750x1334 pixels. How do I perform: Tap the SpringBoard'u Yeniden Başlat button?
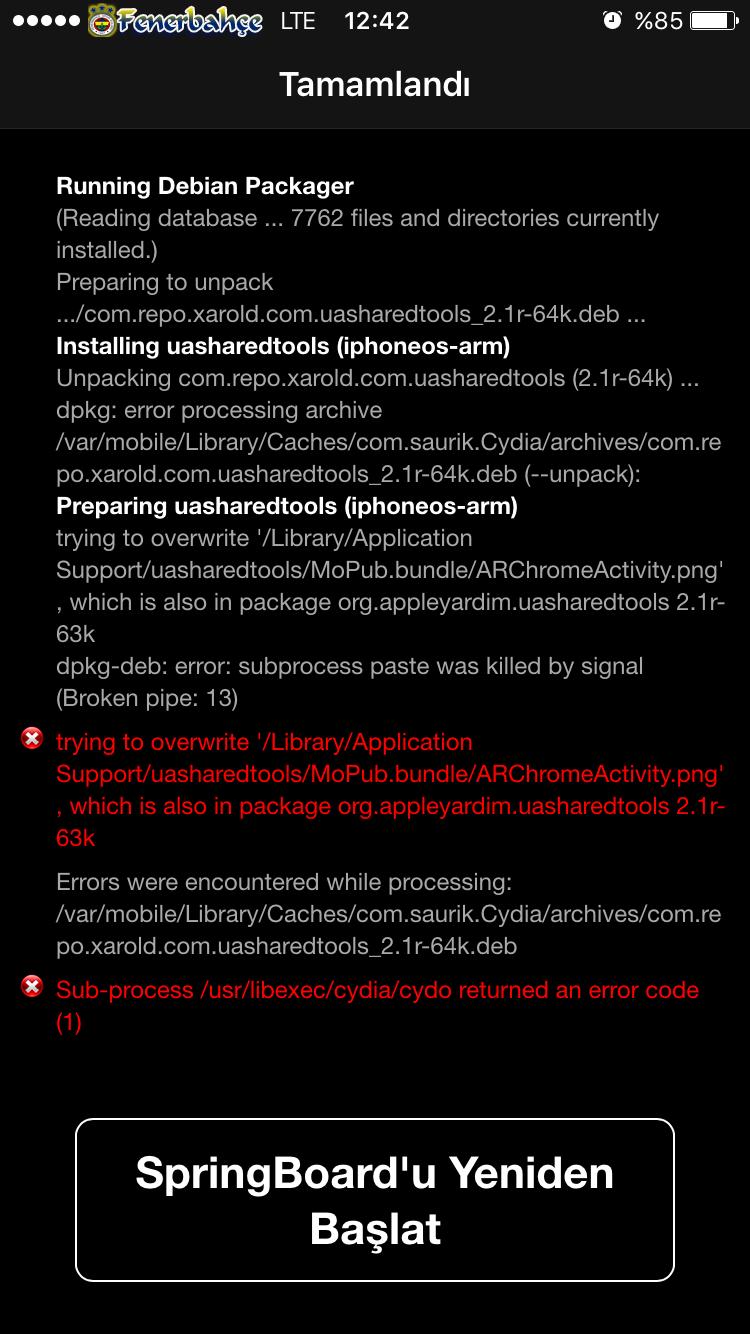point(375,1200)
